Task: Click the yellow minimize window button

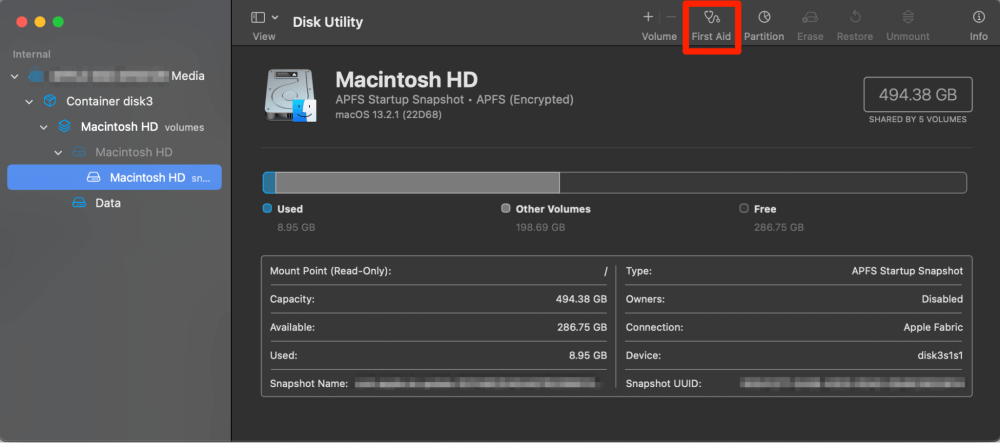Action: tap(40, 22)
